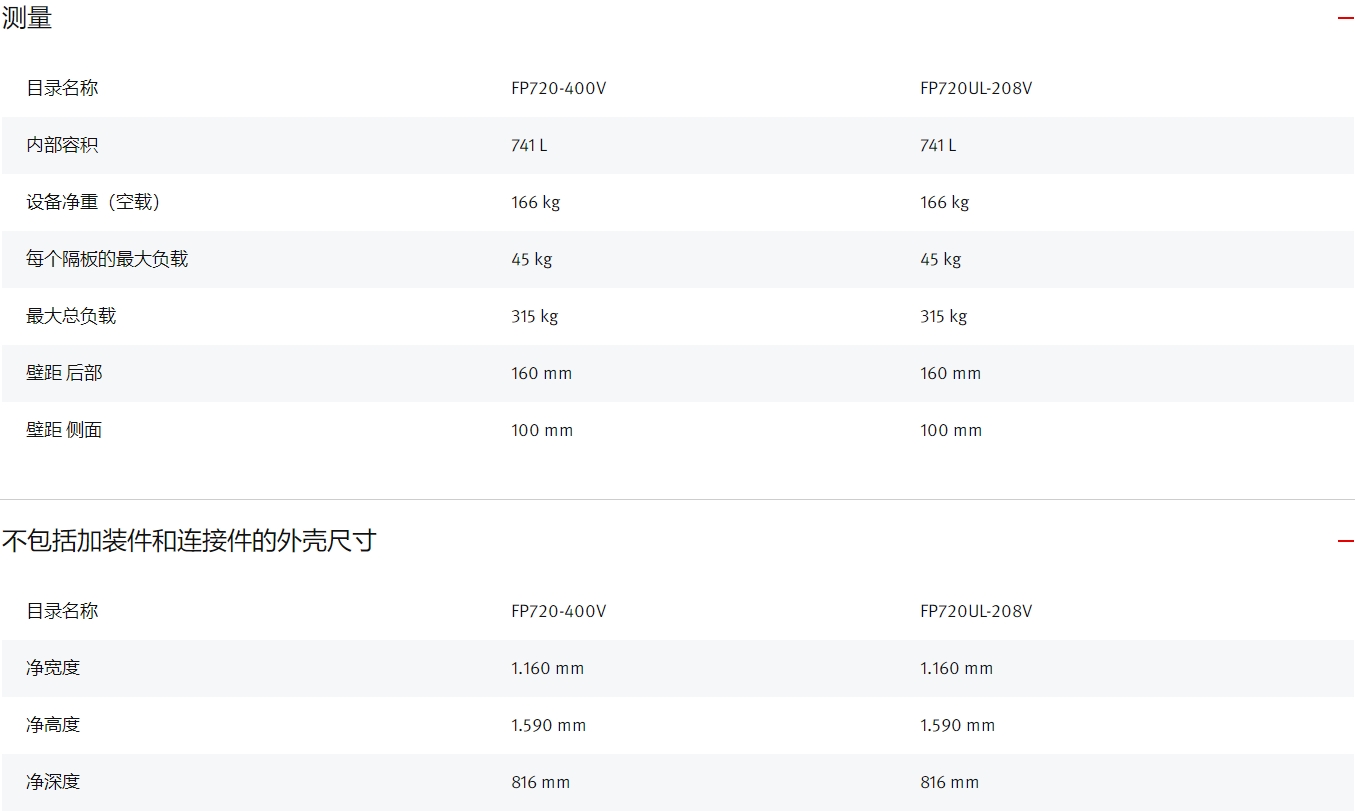1355x811 pixels.
Task: Select FP720UL-208V in the 外壳尺寸 table header
Action: (976, 611)
